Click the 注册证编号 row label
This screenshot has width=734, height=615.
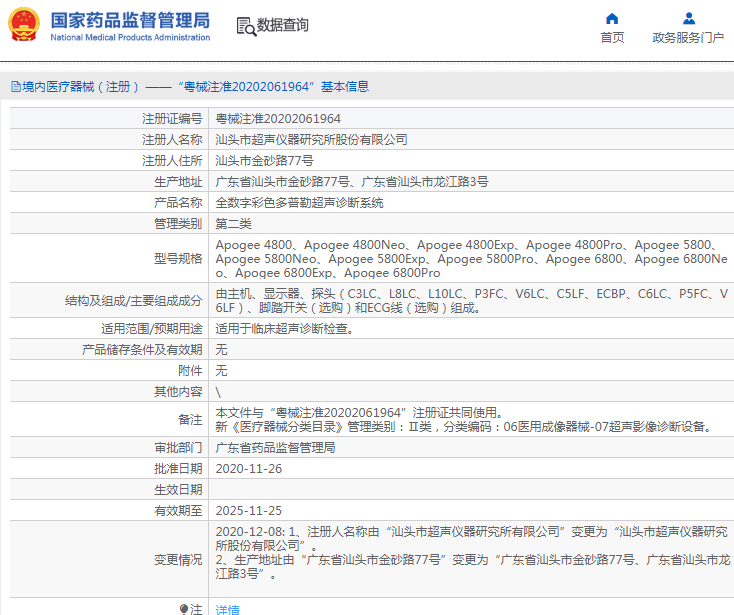(x=172, y=119)
